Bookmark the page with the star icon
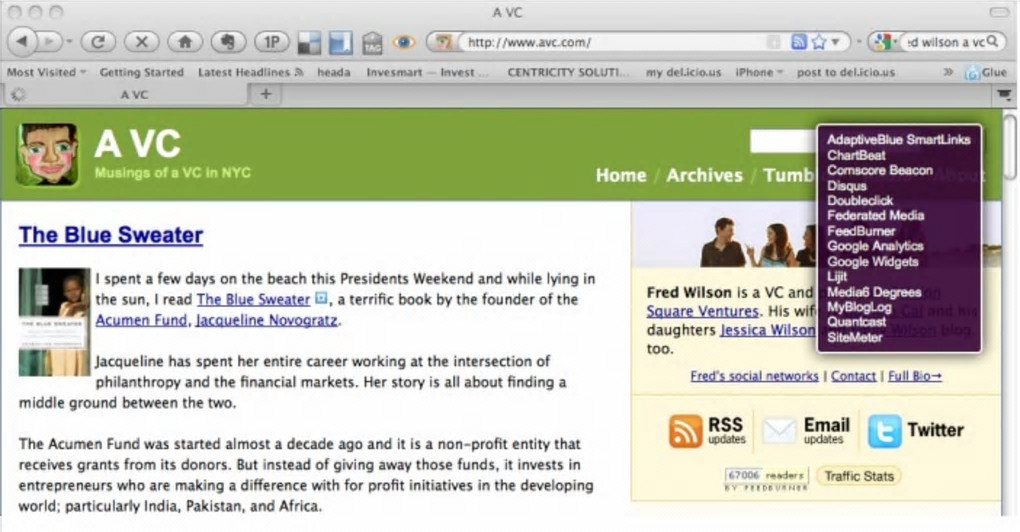 click(819, 42)
